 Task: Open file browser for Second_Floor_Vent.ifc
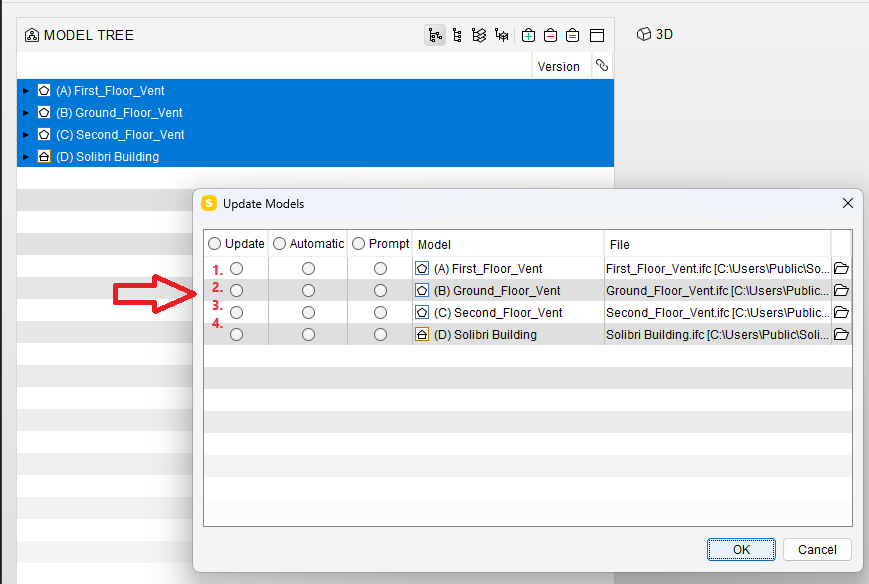[x=841, y=313]
